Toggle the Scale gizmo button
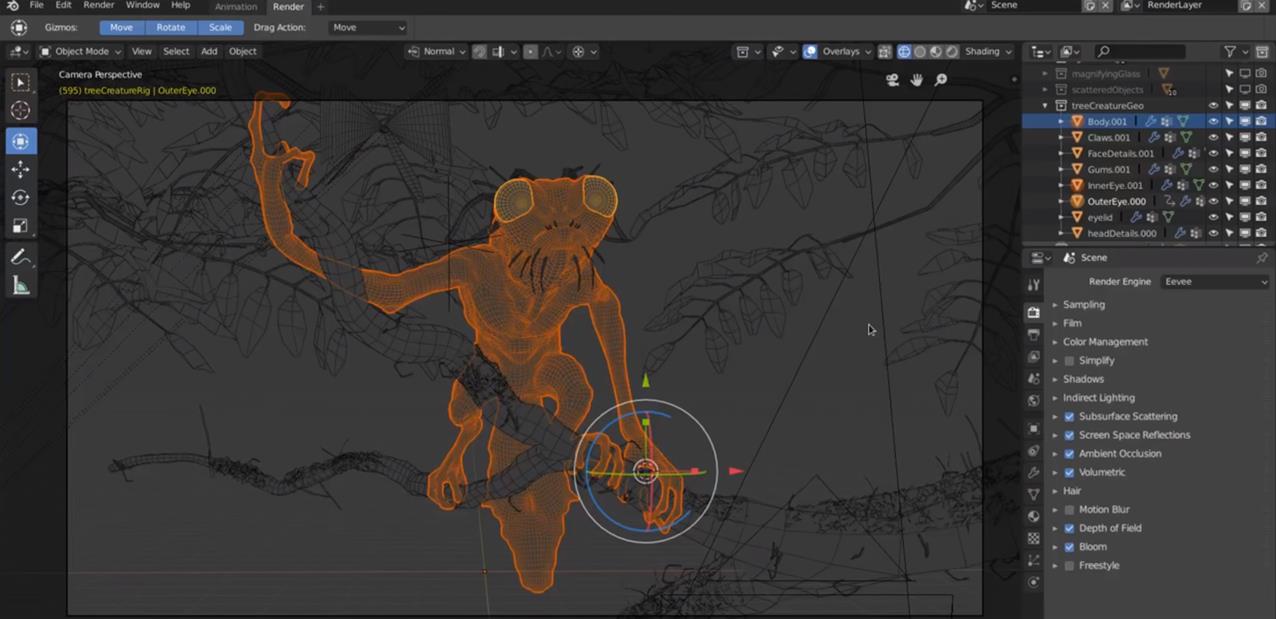Screen dimensions: 1276x619 coord(221,27)
